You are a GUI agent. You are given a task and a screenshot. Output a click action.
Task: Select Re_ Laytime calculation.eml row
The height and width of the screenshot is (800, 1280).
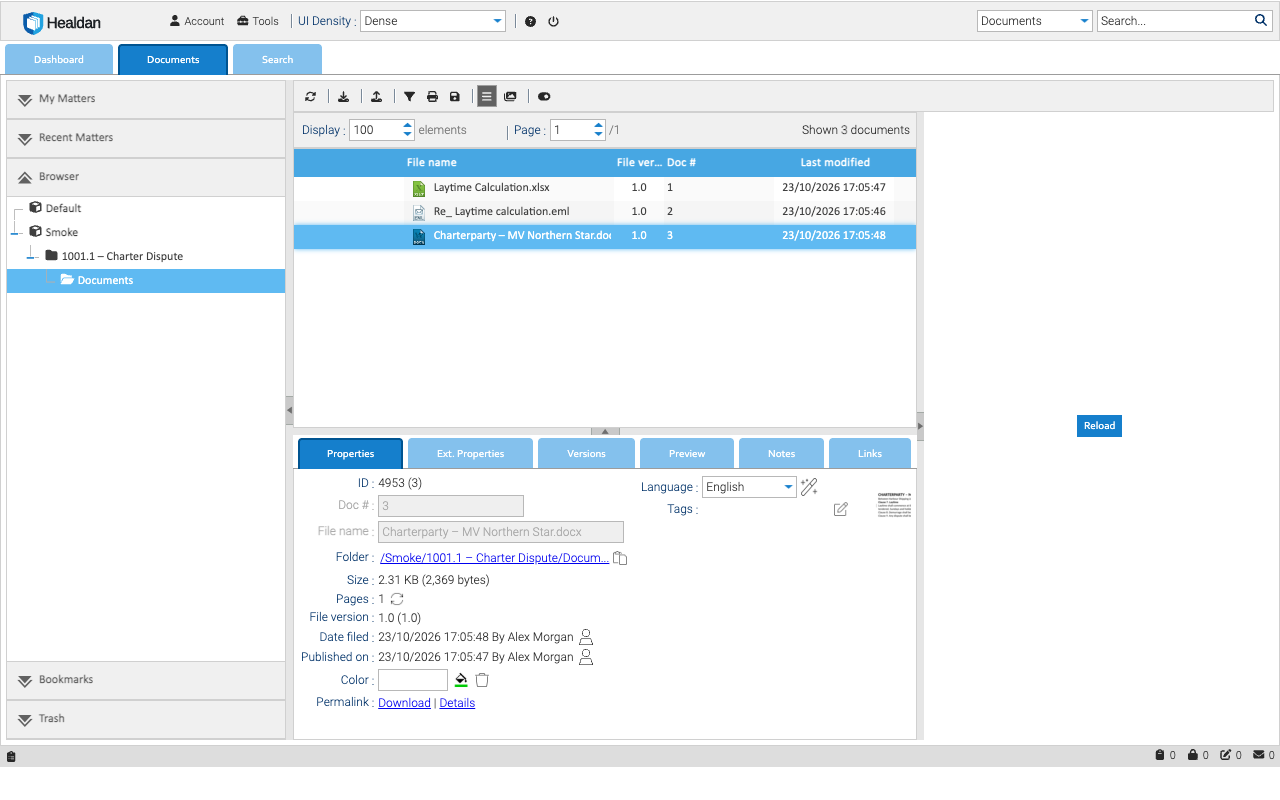click(x=605, y=212)
